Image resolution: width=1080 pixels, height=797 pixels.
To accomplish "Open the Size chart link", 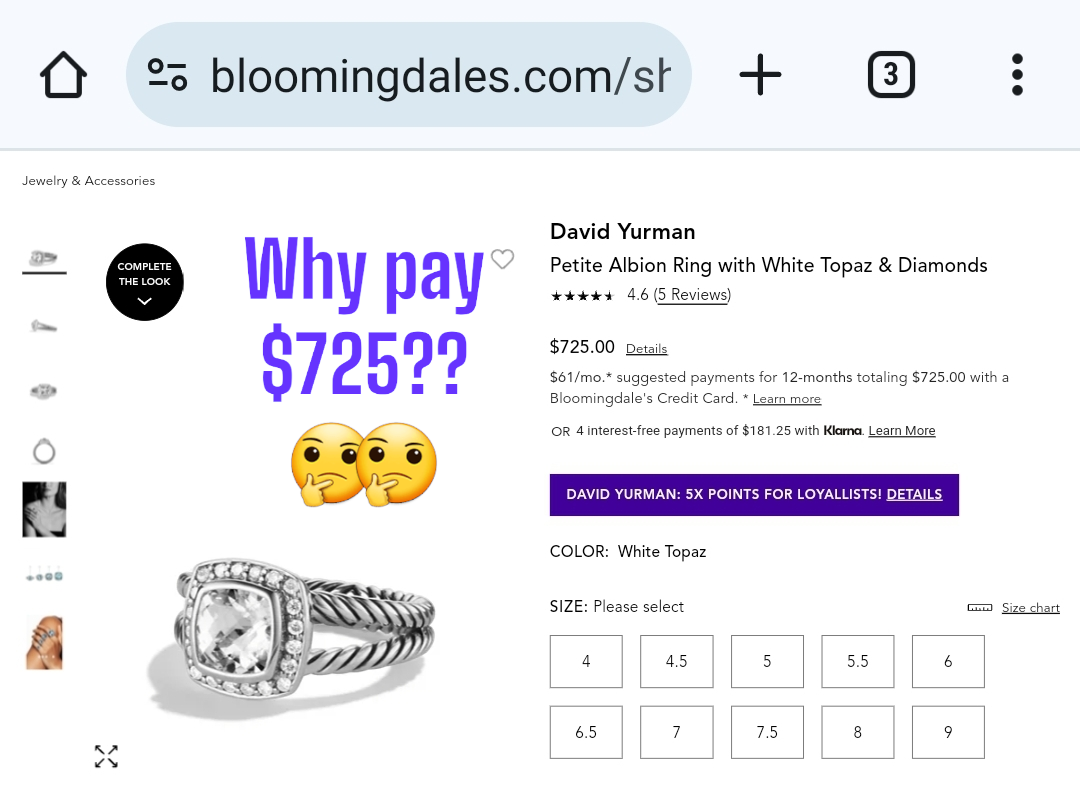I will coord(1030,608).
